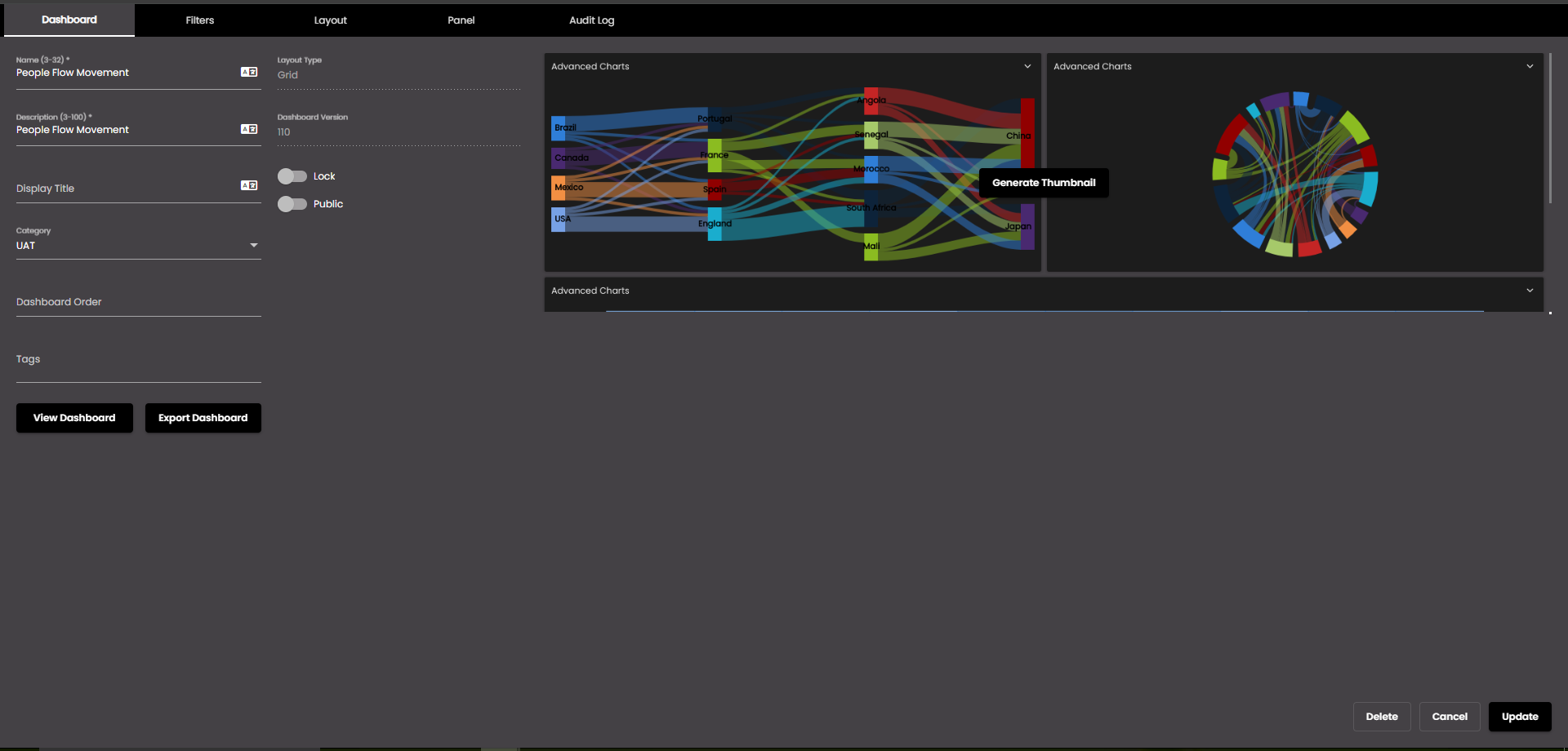Expand first Advanced Charts panel chevron

pyautogui.click(x=1027, y=66)
